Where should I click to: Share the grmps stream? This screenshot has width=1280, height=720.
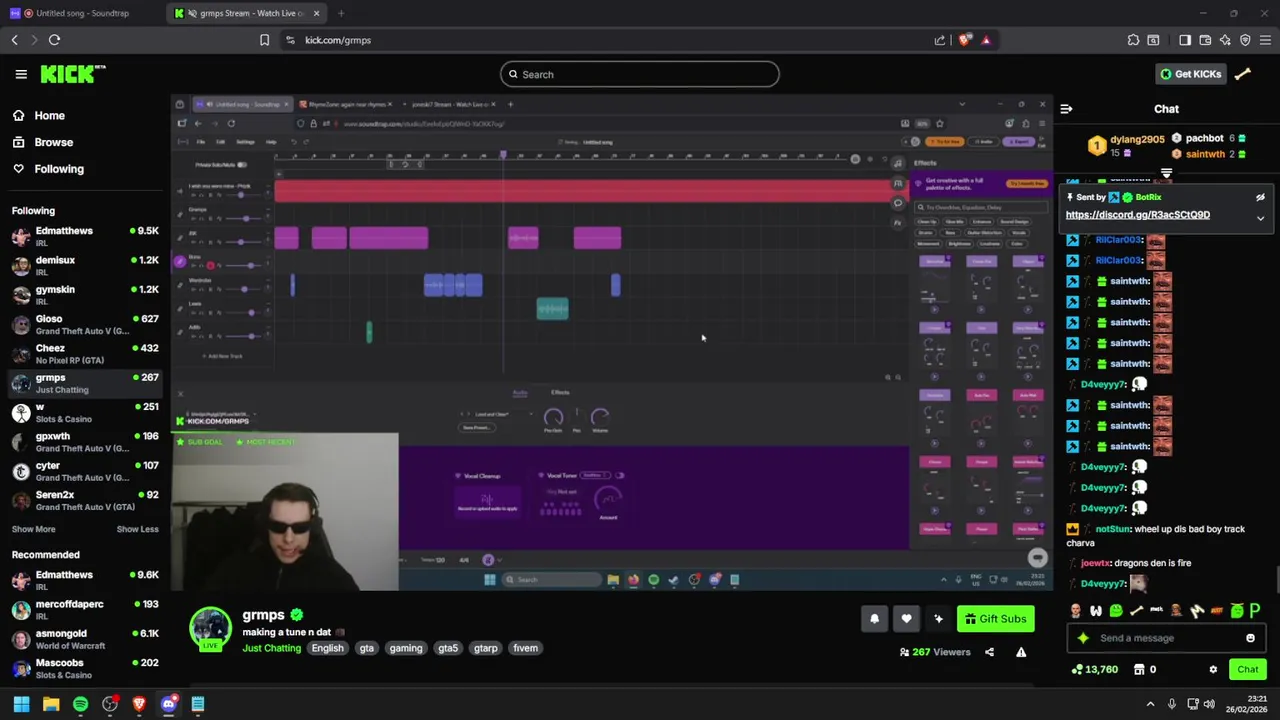point(989,652)
